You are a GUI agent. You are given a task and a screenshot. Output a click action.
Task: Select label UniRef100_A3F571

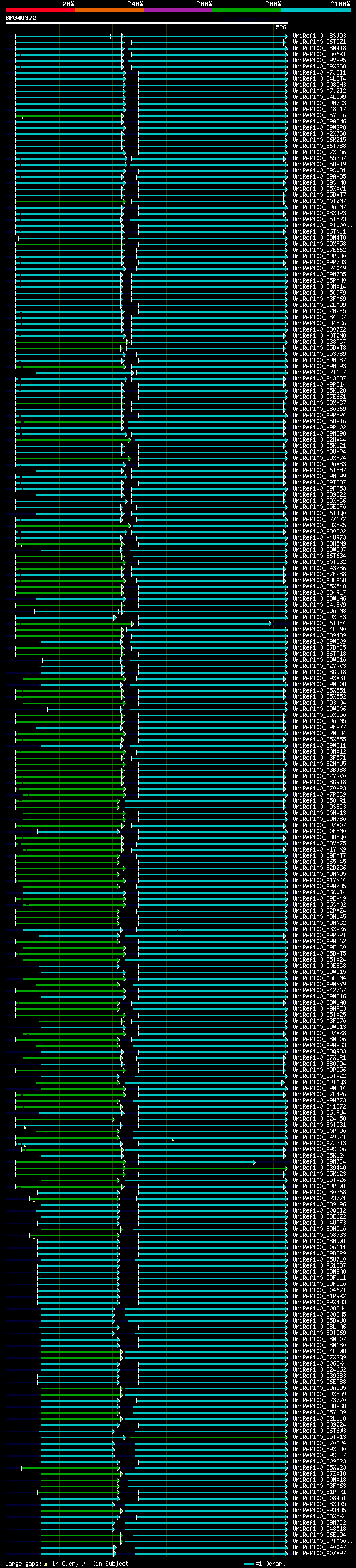click(319, 758)
